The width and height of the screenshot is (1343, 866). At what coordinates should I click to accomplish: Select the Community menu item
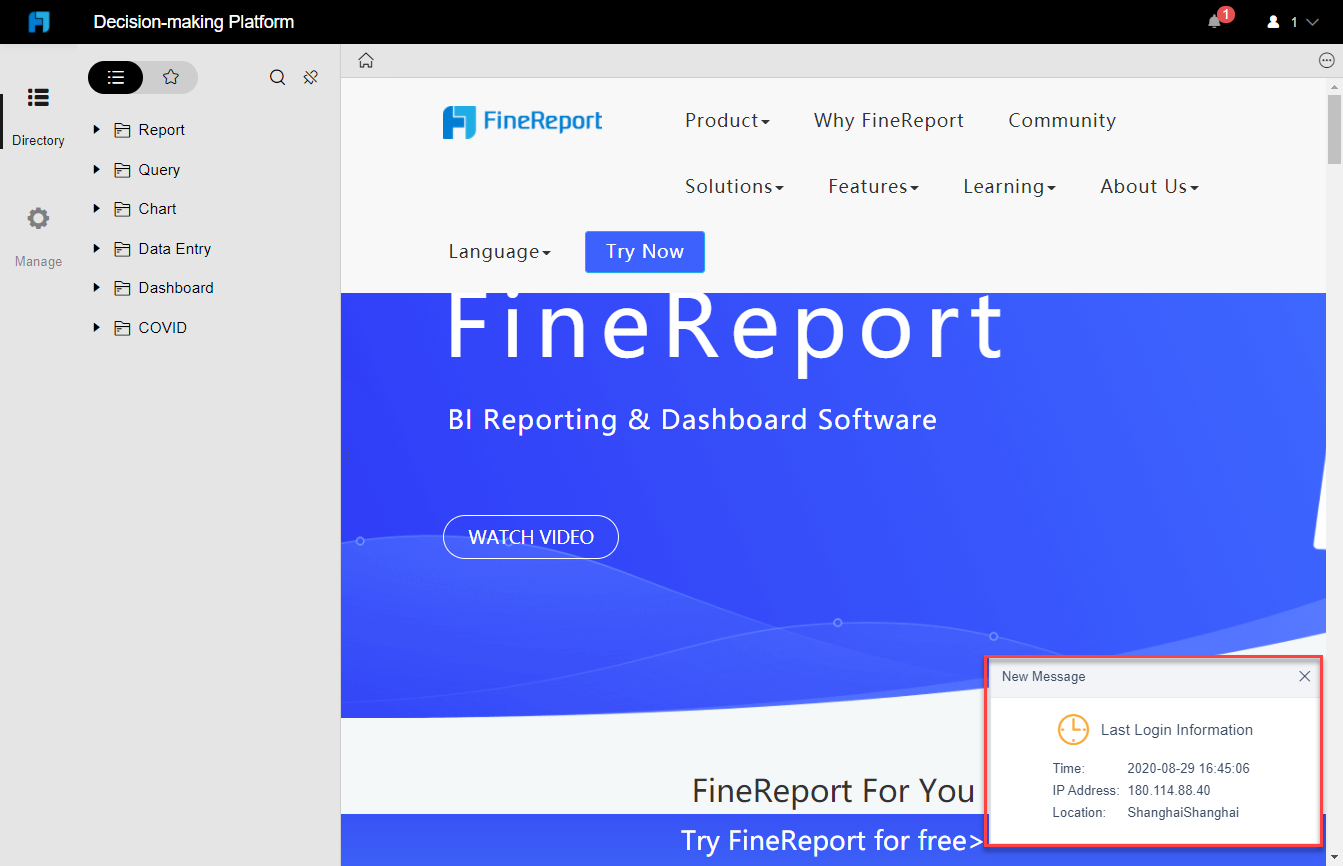(x=1062, y=120)
